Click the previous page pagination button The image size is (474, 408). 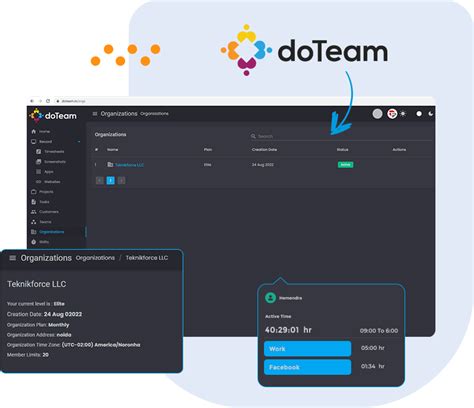point(100,180)
